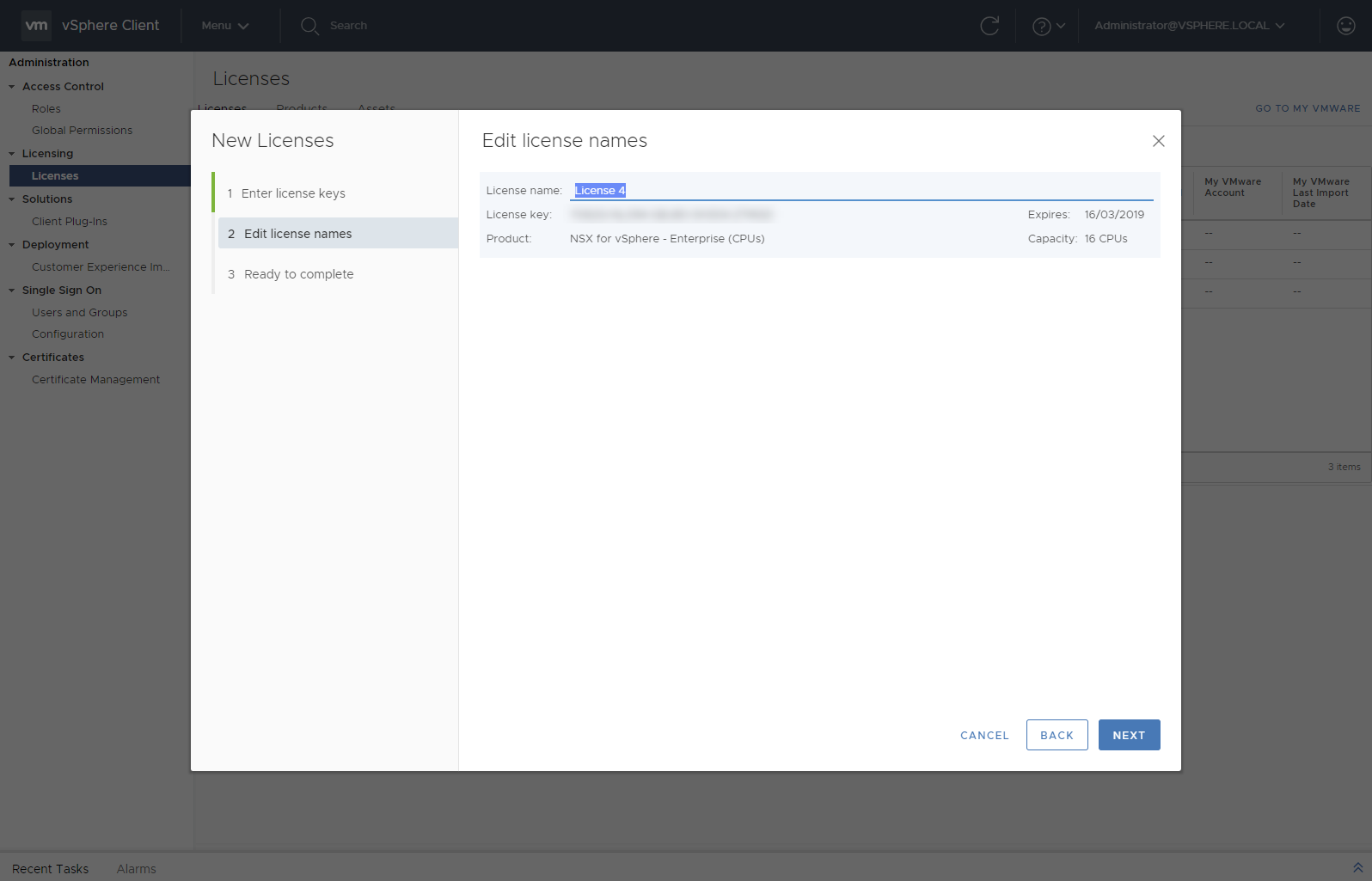Expand the bottom Recent Tasks panel arrows
The width and height of the screenshot is (1372, 881).
[1357, 868]
